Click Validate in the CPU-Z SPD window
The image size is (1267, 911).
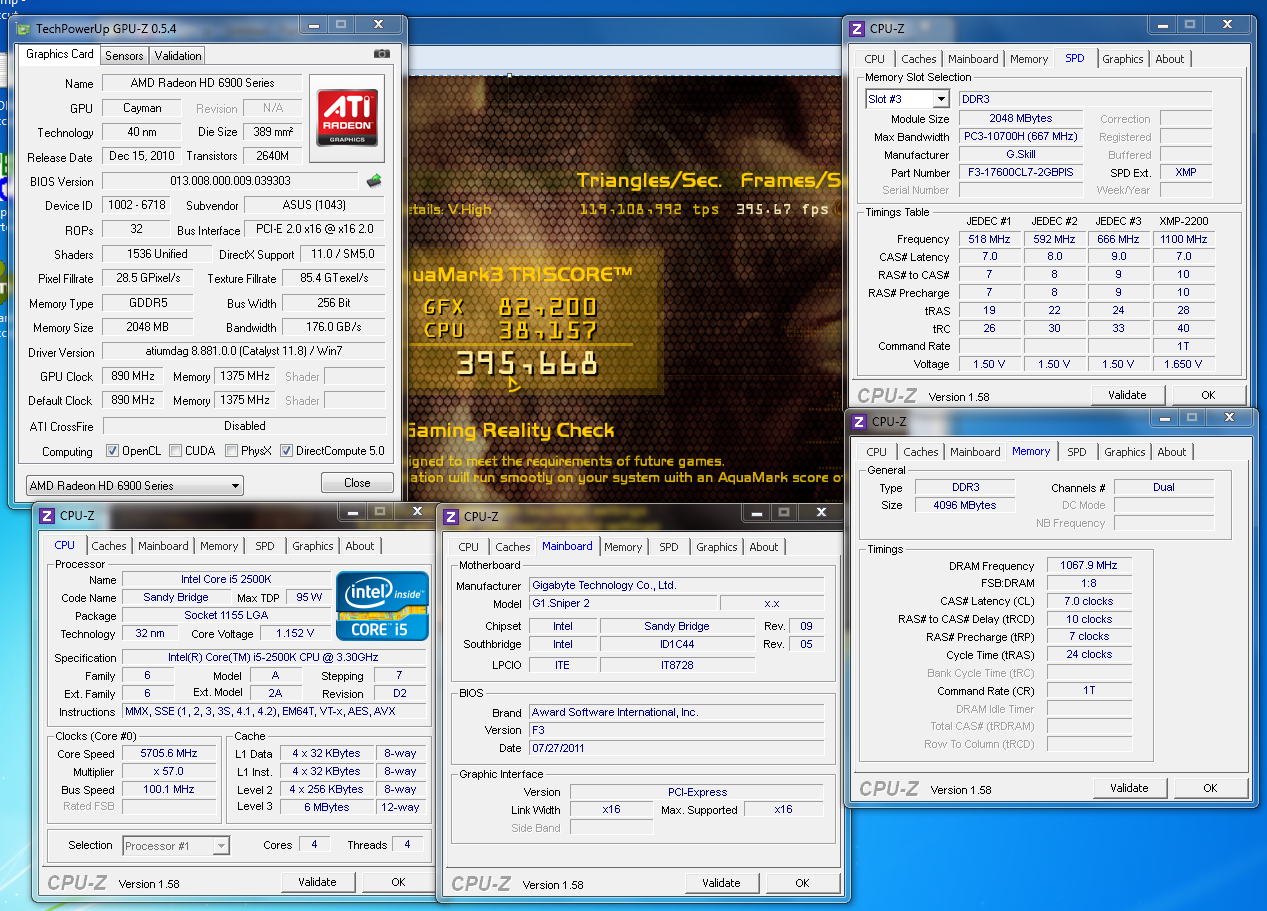[1127, 395]
